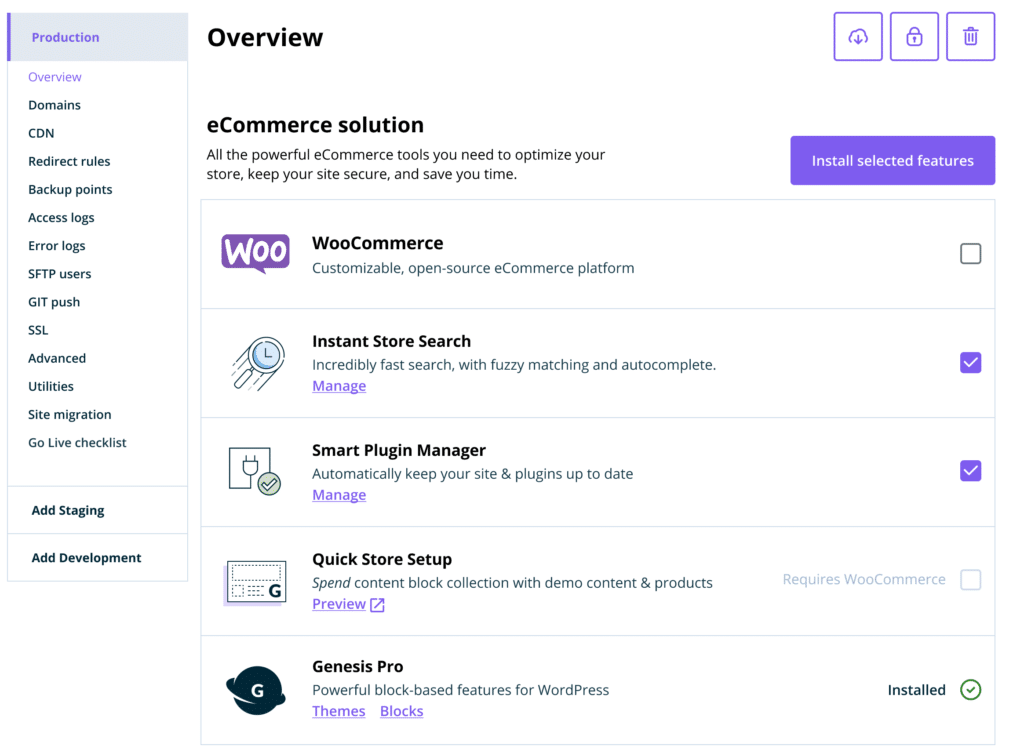Expand the Add Development section
This screenshot has width=1024, height=753.
coord(86,558)
